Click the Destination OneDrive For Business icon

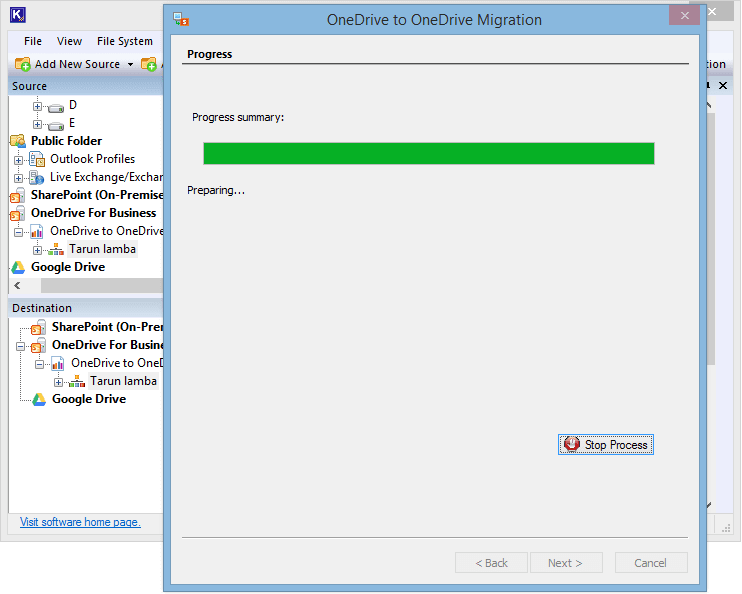coord(38,346)
